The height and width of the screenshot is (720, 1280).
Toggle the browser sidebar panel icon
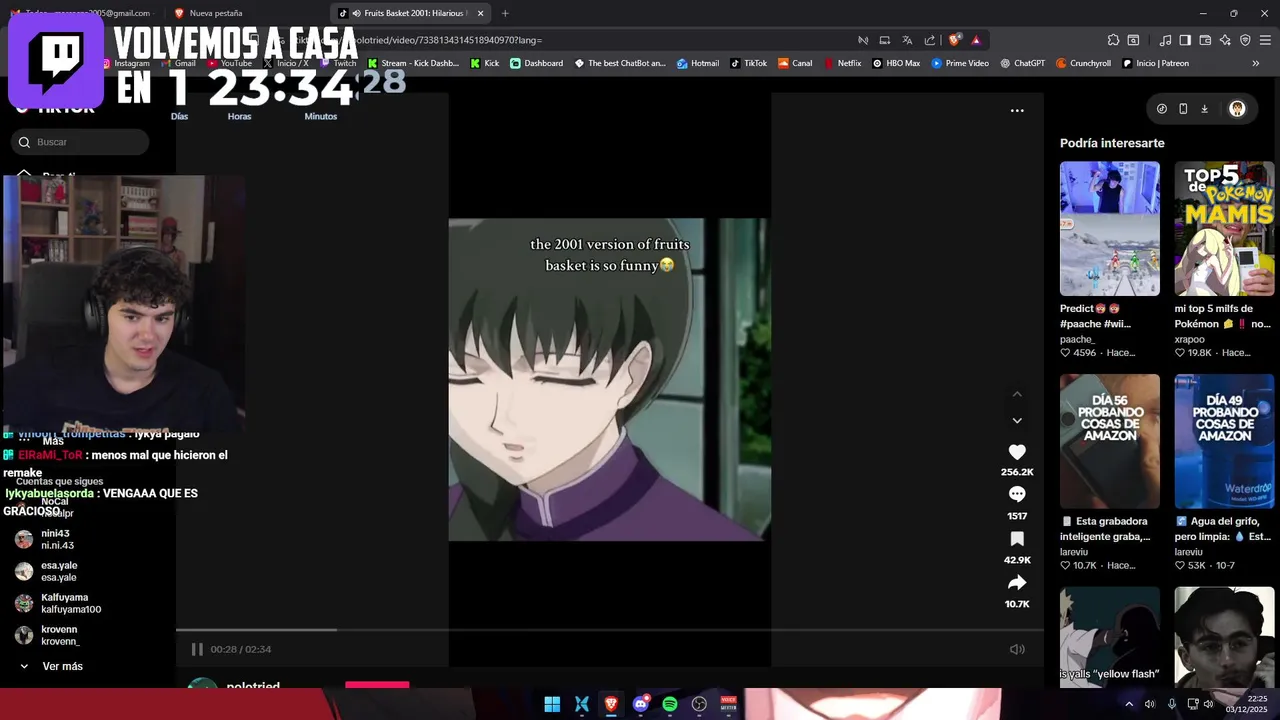click(x=1185, y=40)
